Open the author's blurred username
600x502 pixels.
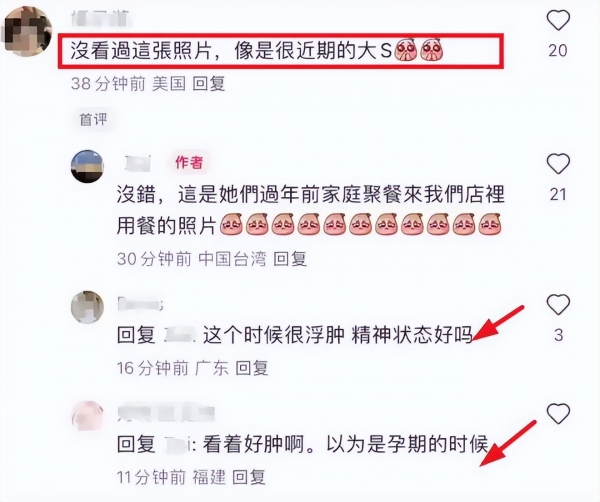click(x=138, y=163)
